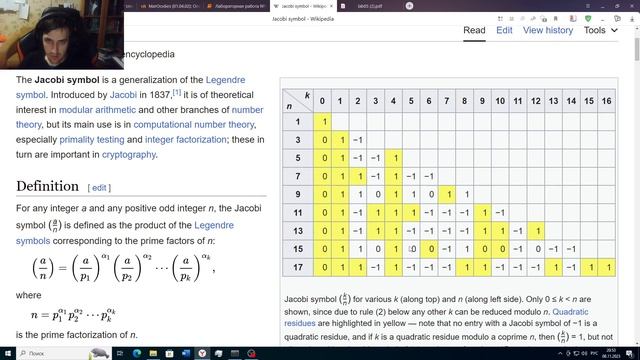Open the integer factorization link
Screen dimensions: 640x360
(x=185, y=140)
